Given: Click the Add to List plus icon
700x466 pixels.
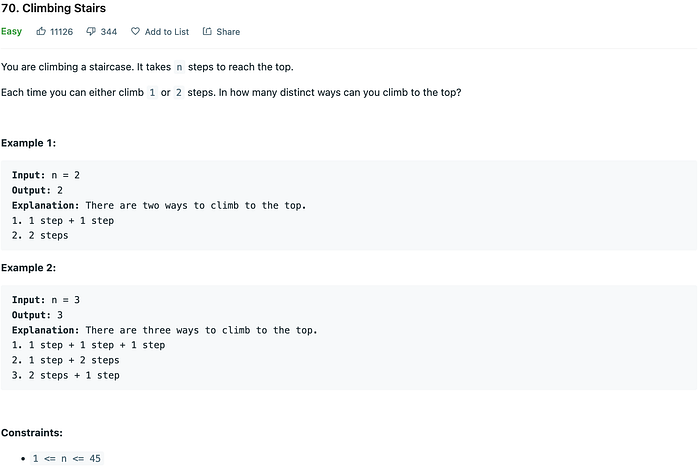Looking at the screenshot, I should click(x=135, y=31).
